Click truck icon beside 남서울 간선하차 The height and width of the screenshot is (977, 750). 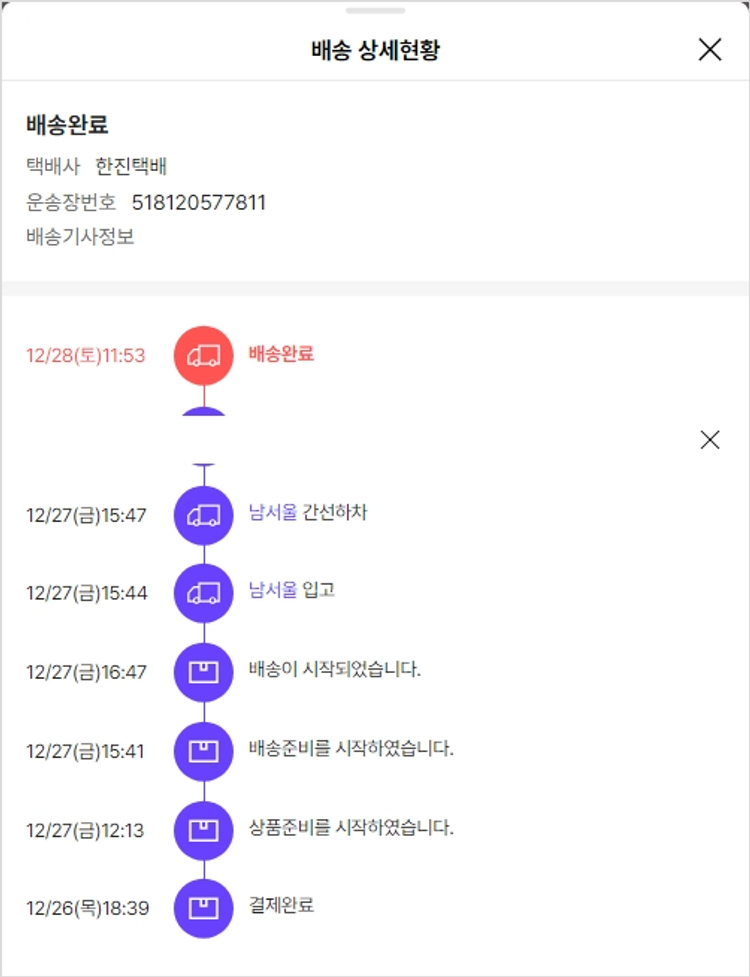(204, 515)
